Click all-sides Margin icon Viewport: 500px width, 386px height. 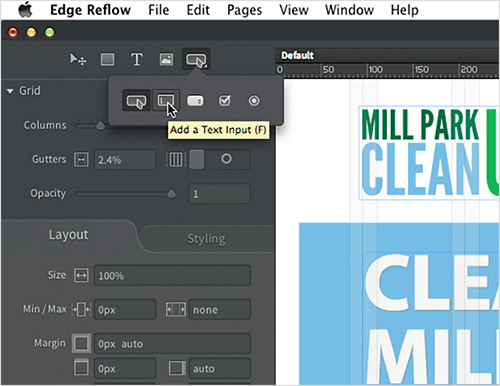point(81,343)
